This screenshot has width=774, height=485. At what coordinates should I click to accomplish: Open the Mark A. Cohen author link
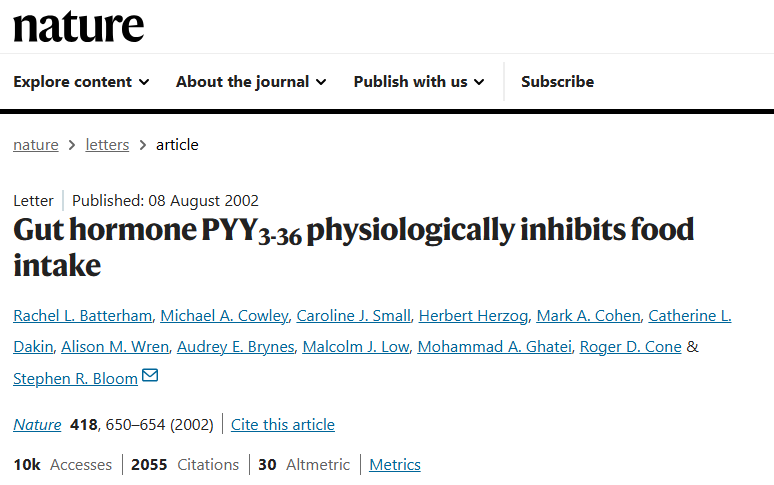tap(588, 316)
